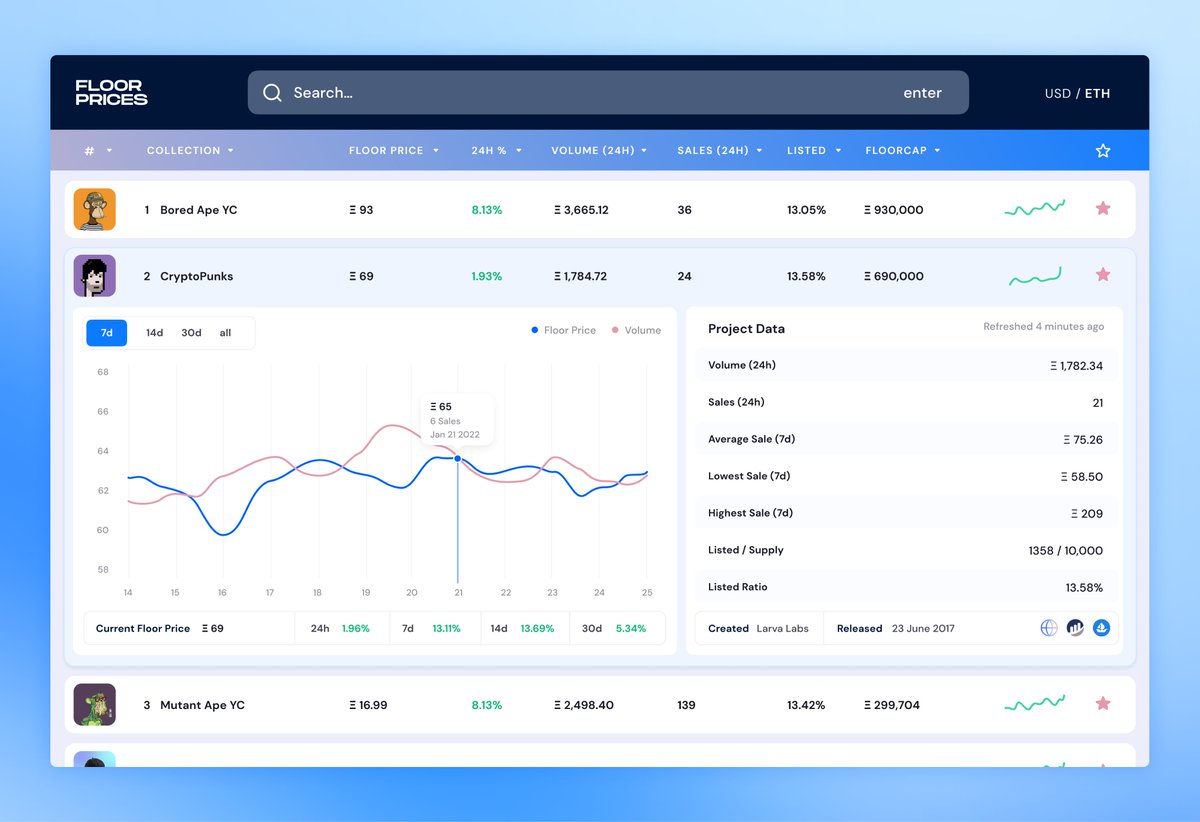
Task: Collapse the CryptoPunks collection name row
Action: [x=196, y=276]
